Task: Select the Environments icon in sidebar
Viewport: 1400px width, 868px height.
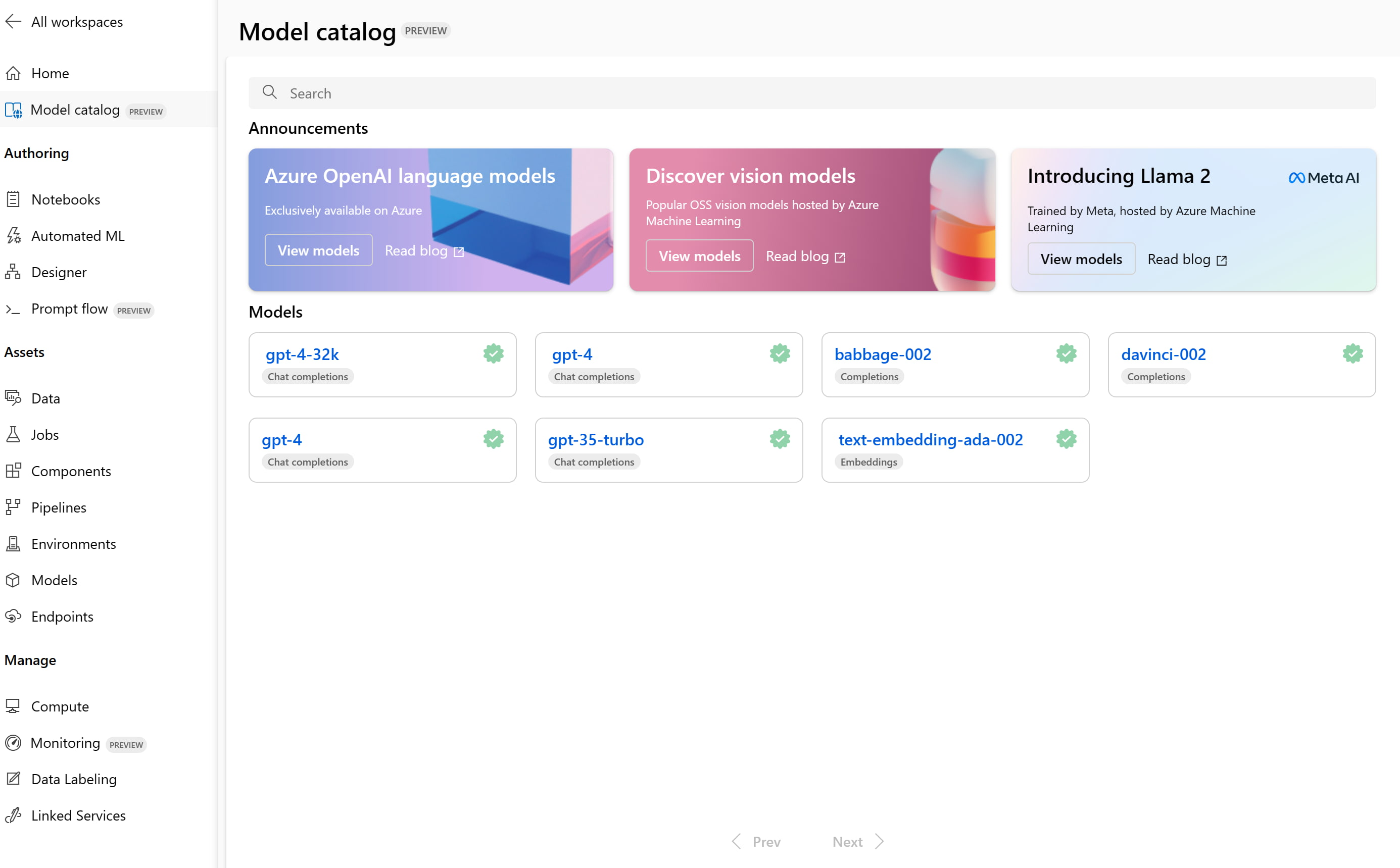Action: [x=13, y=543]
